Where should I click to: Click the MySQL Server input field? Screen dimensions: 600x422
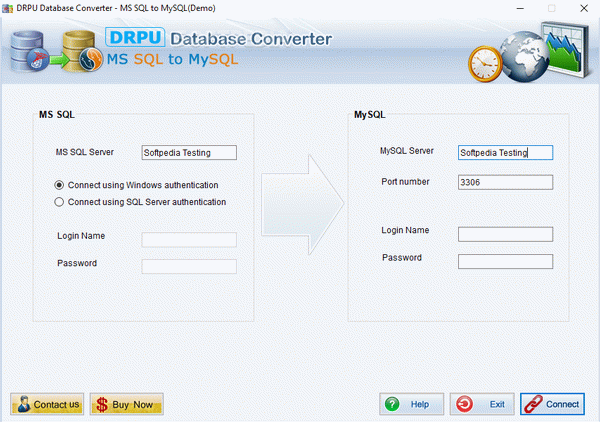(x=505, y=153)
